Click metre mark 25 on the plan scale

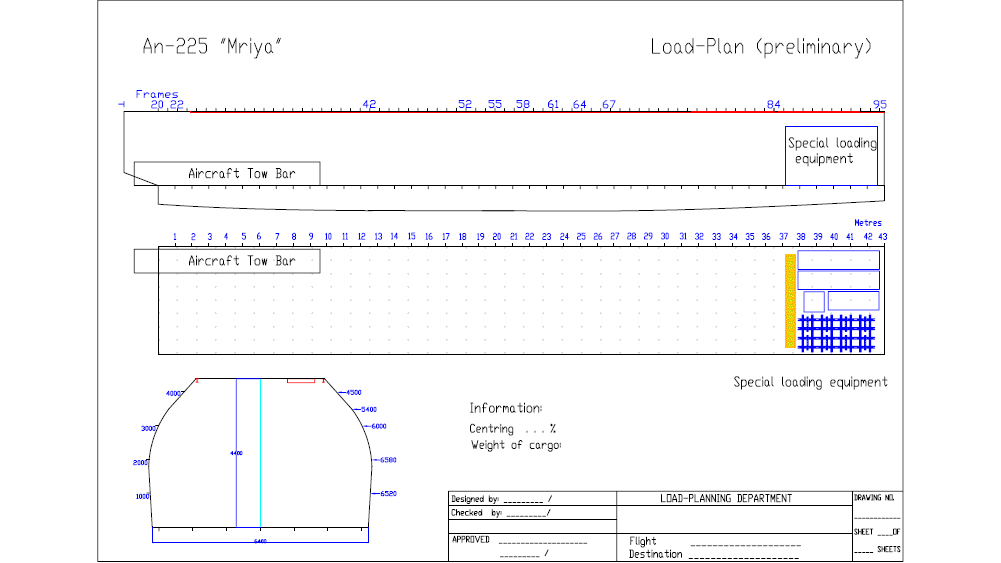pyautogui.click(x=581, y=236)
